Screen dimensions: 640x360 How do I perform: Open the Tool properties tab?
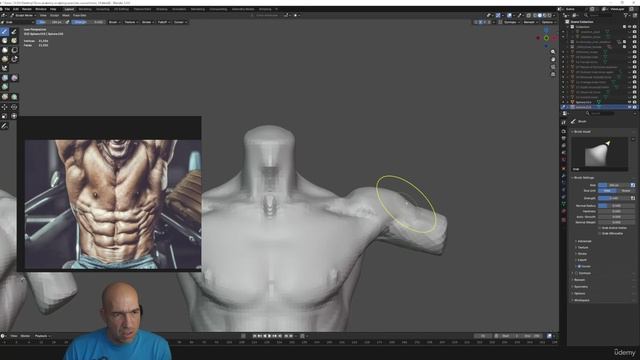(x=564, y=122)
